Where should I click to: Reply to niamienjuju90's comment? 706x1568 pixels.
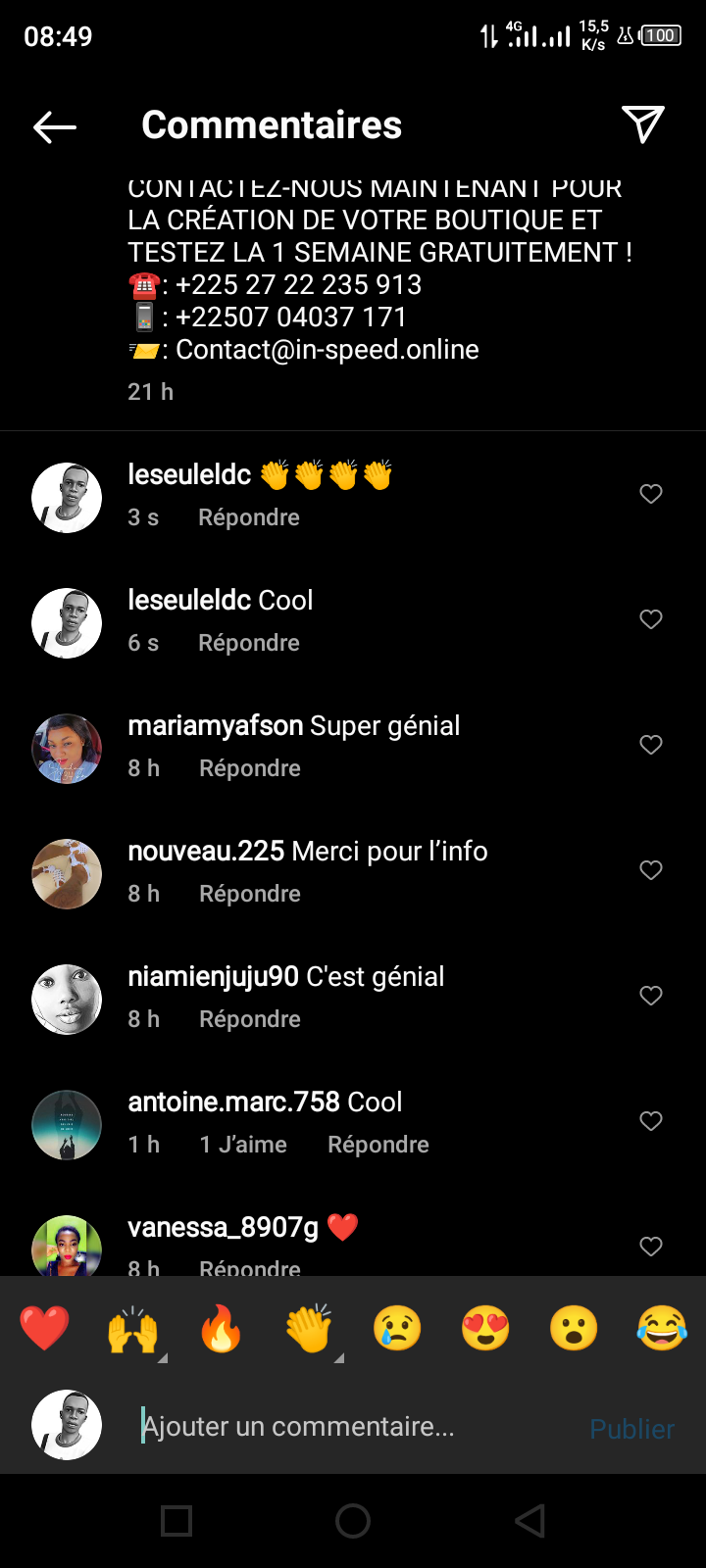click(250, 1019)
